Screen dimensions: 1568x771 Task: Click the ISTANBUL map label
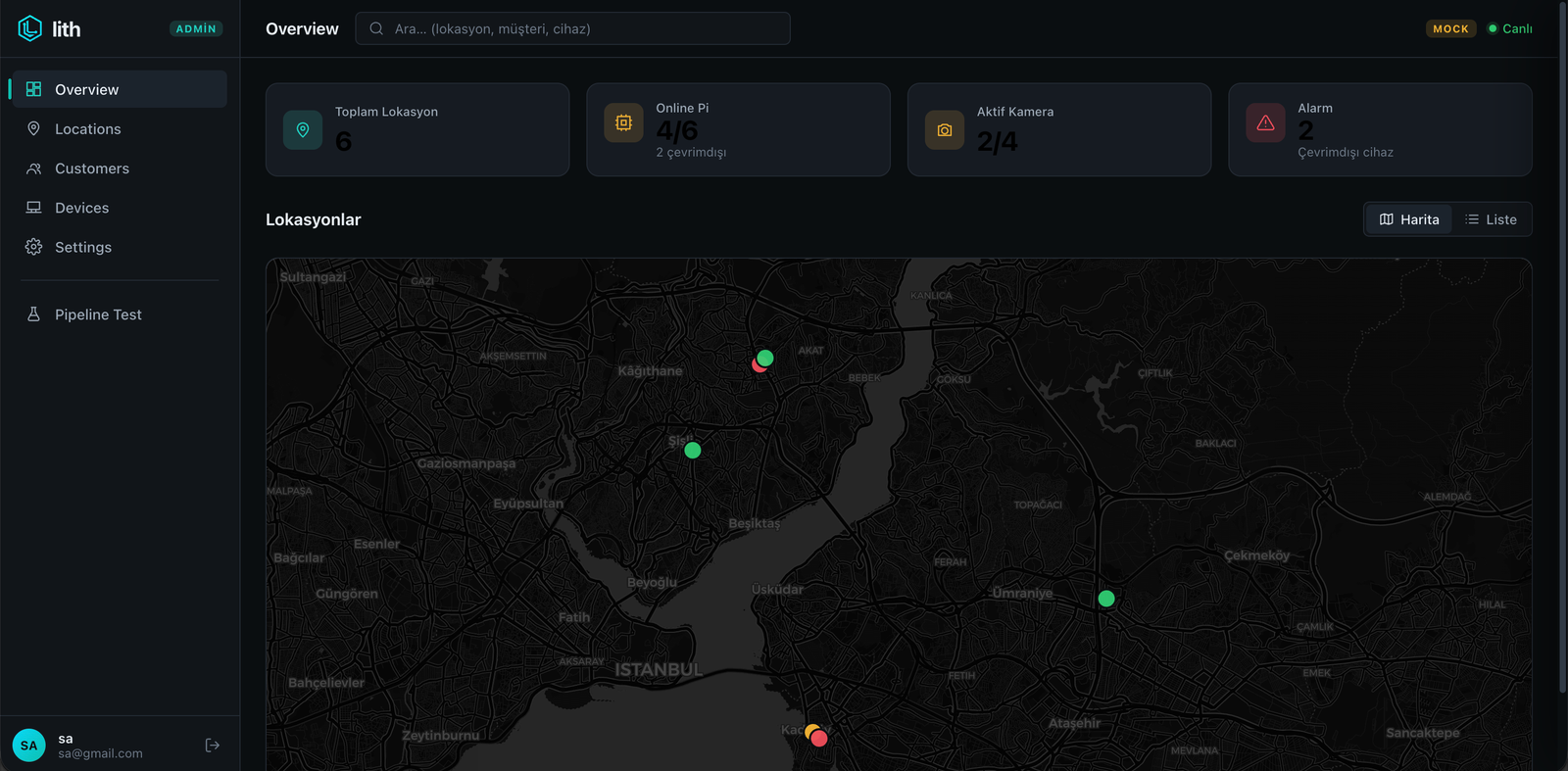(658, 670)
